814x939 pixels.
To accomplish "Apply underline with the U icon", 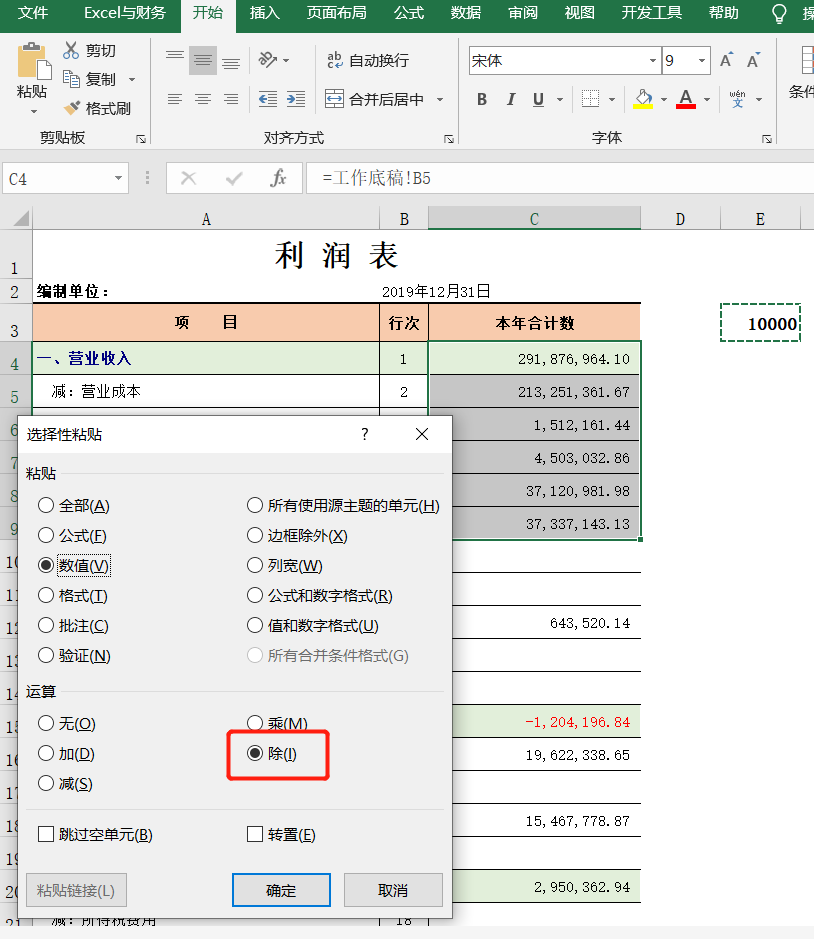I will pos(539,99).
